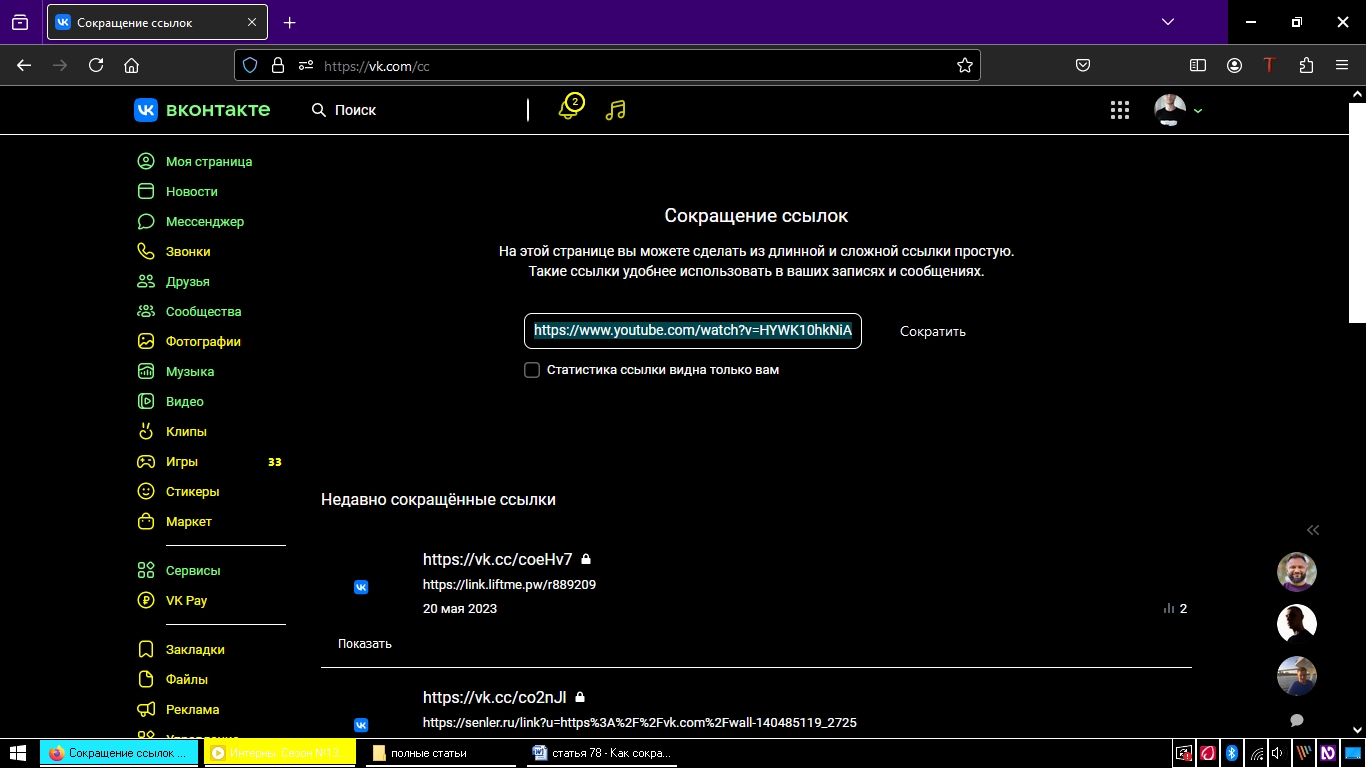Click the Музыка sidebar icon
The width and height of the screenshot is (1366, 768).
click(146, 371)
